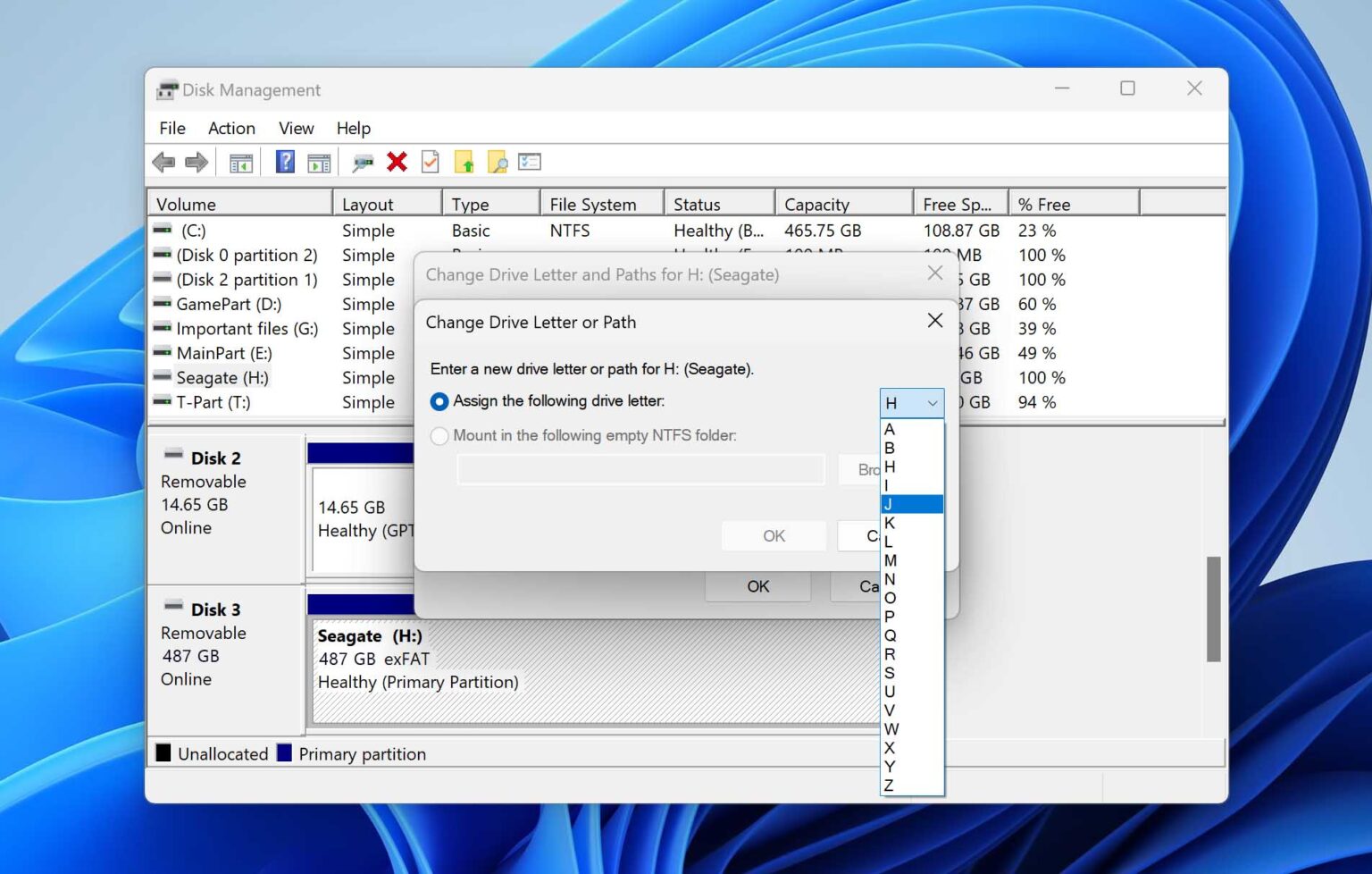Click the Forward navigation arrow in toolbar

197,162
